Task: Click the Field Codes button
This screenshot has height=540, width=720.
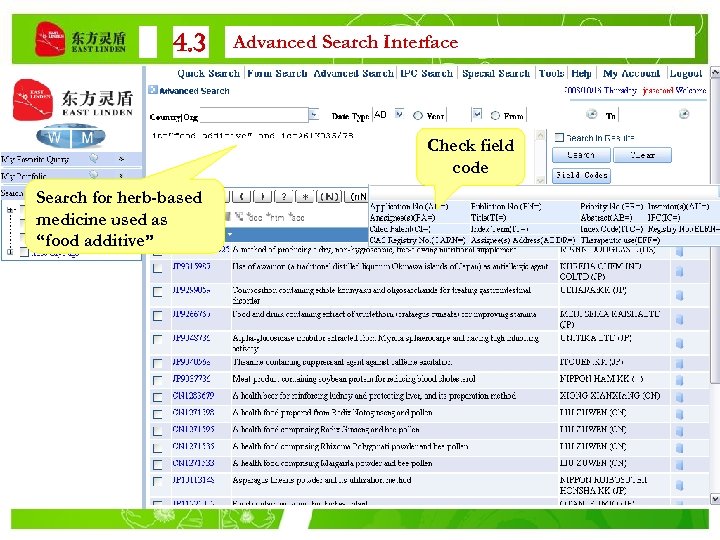Action: point(581,175)
